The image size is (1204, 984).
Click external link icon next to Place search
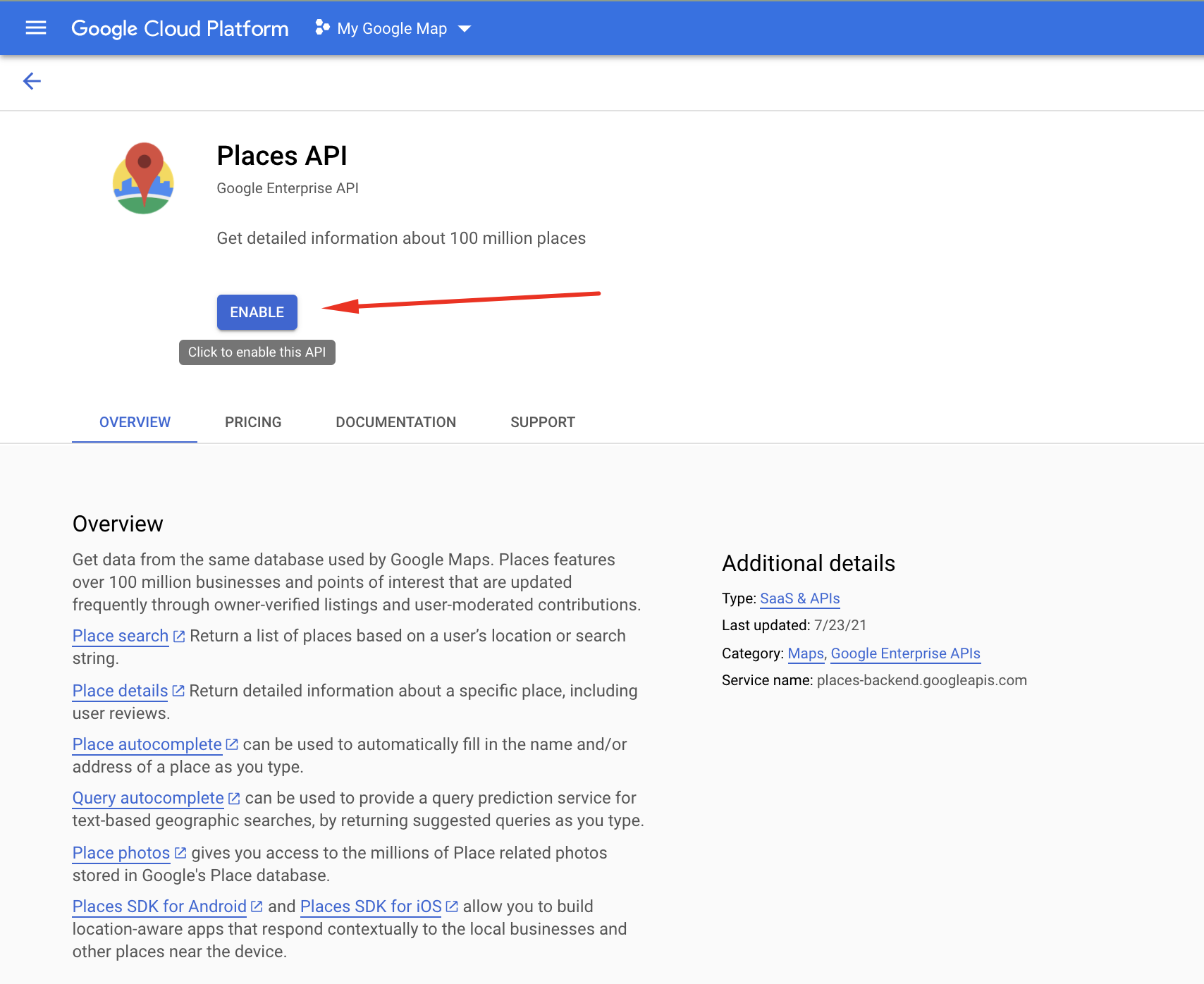pyautogui.click(x=179, y=636)
